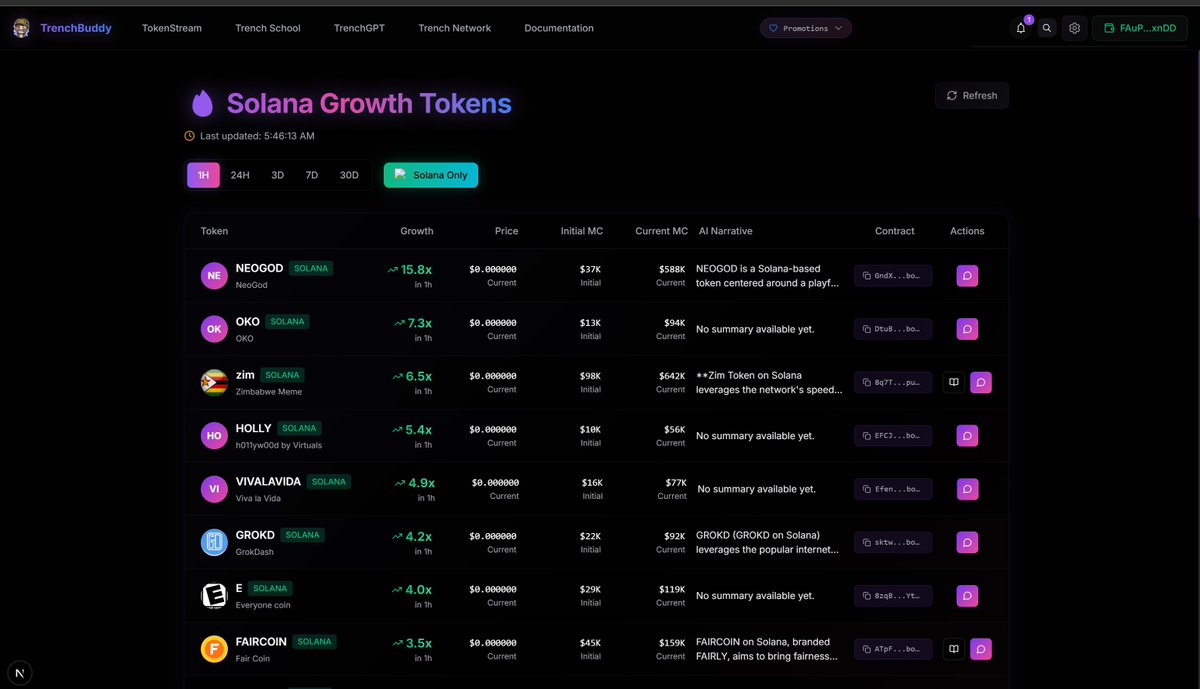Click the NEOGOD AI narrative text
Image resolution: width=1200 pixels, height=689 pixels.
click(769, 275)
